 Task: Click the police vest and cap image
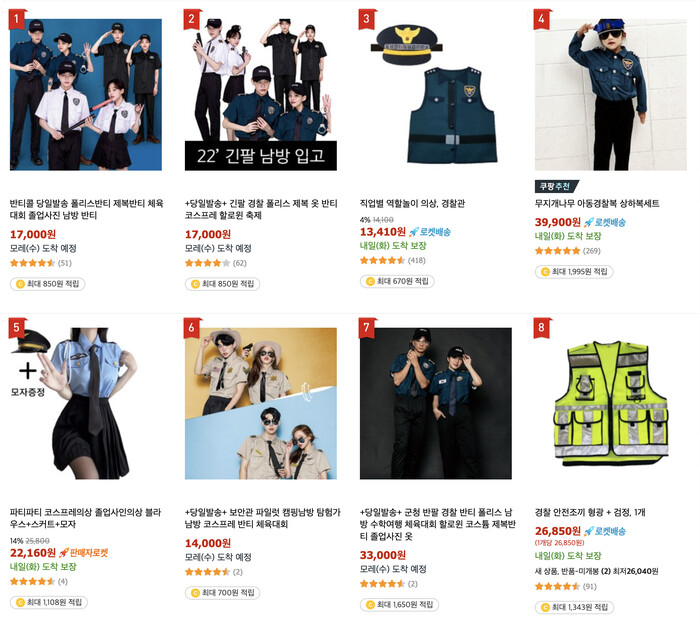point(436,94)
